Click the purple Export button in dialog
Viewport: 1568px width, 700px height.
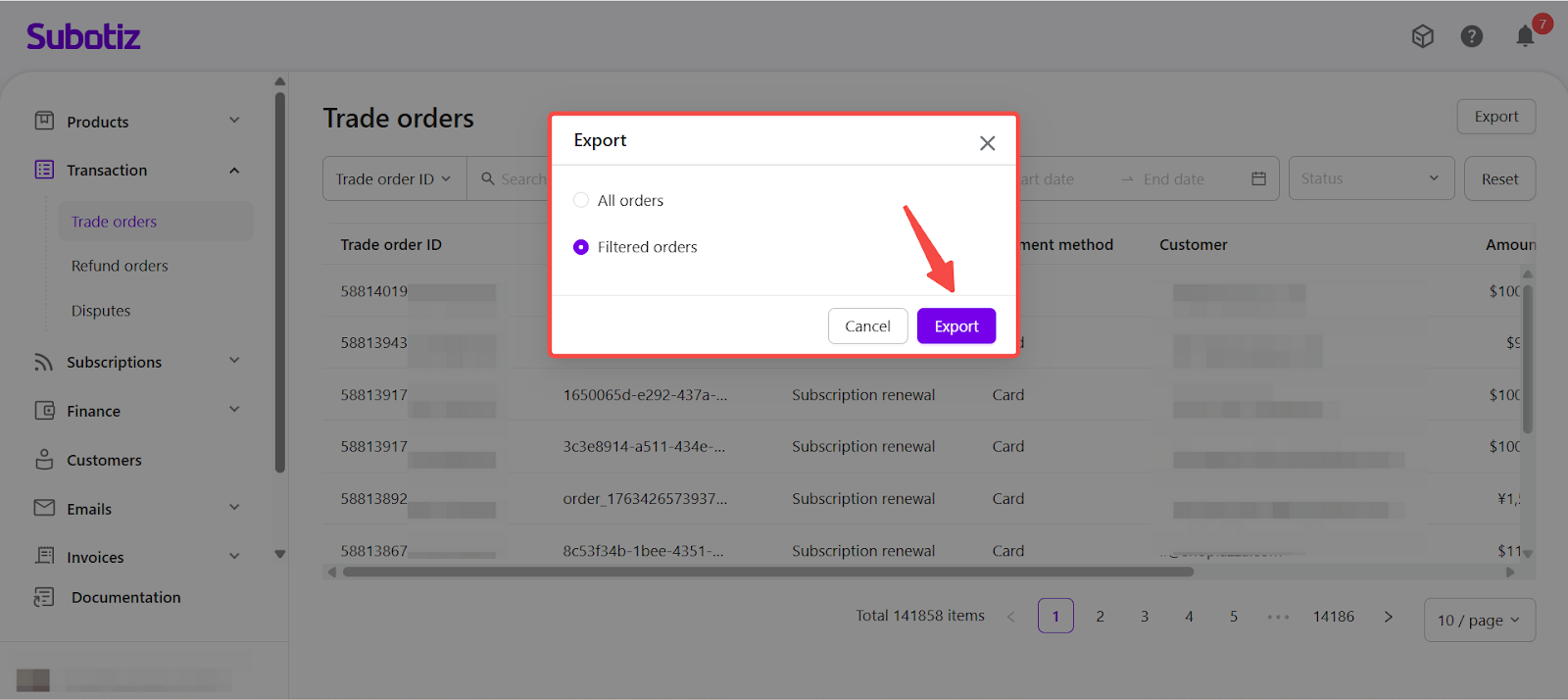(x=955, y=326)
